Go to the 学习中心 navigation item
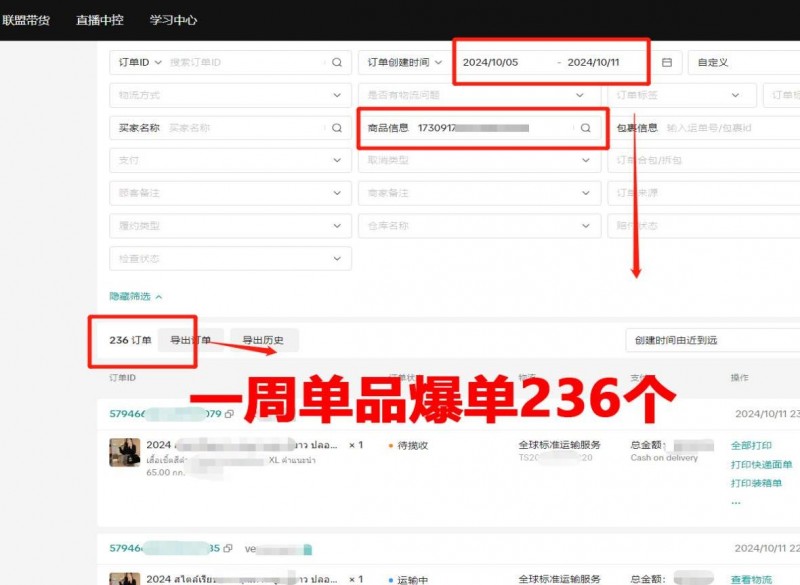Image resolution: width=800 pixels, height=585 pixels. pyautogui.click(x=173, y=20)
